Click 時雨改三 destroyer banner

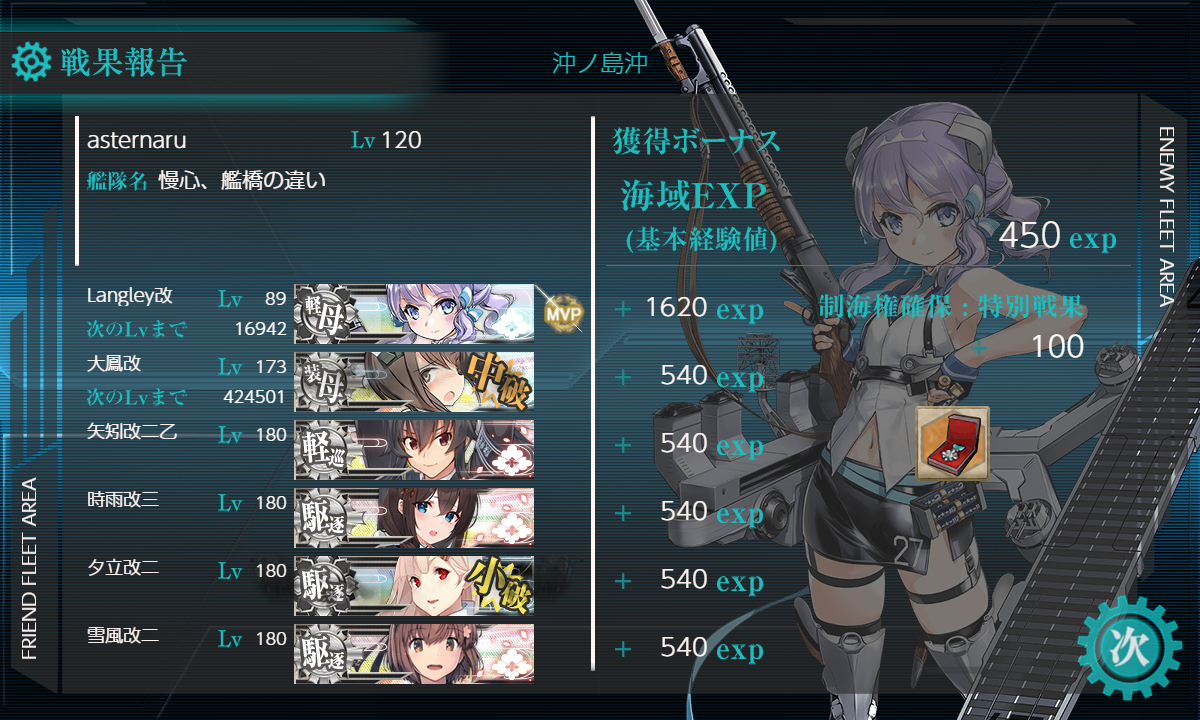click(414, 517)
